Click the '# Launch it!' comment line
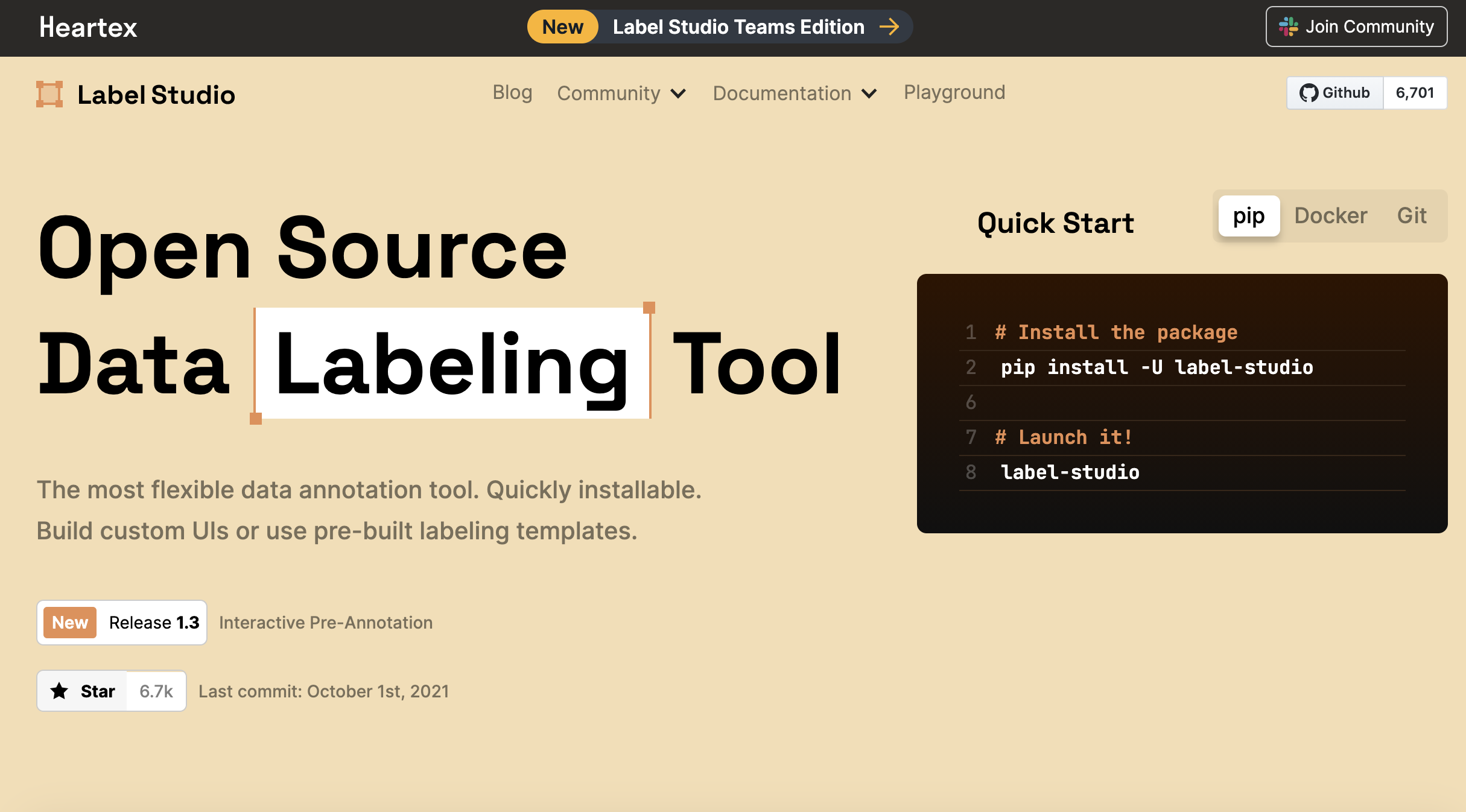The width and height of the screenshot is (1466, 812). pyautogui.click(x=1064, y=437)
